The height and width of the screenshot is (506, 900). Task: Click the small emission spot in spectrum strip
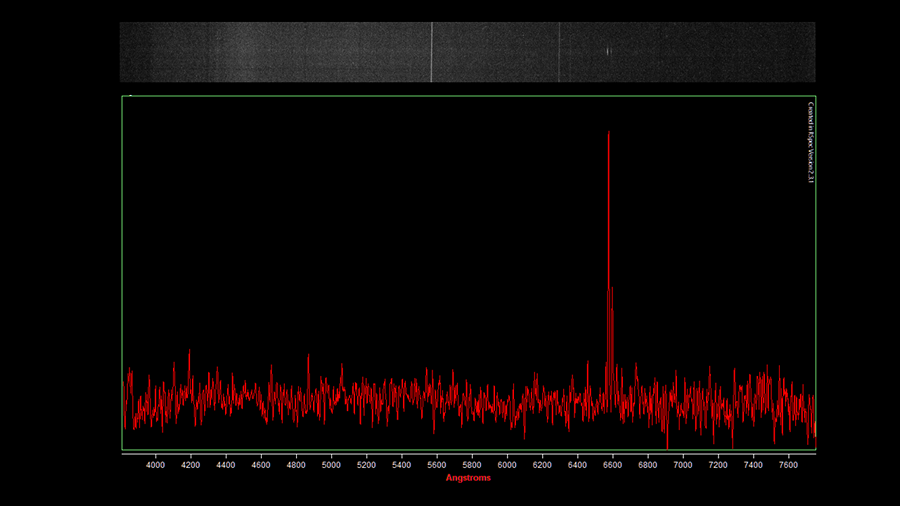click(609, 52)
